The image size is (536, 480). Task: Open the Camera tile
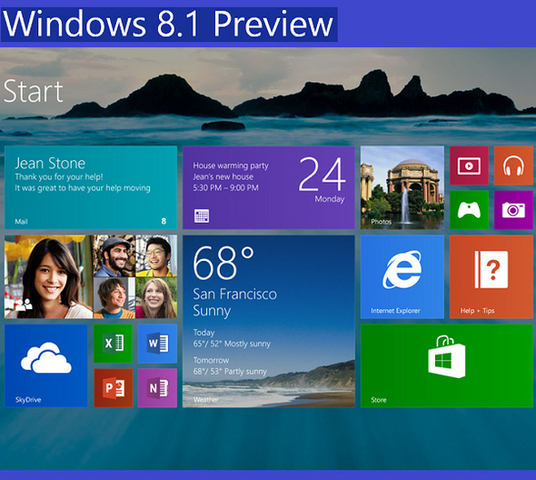(x=513, y=210)
